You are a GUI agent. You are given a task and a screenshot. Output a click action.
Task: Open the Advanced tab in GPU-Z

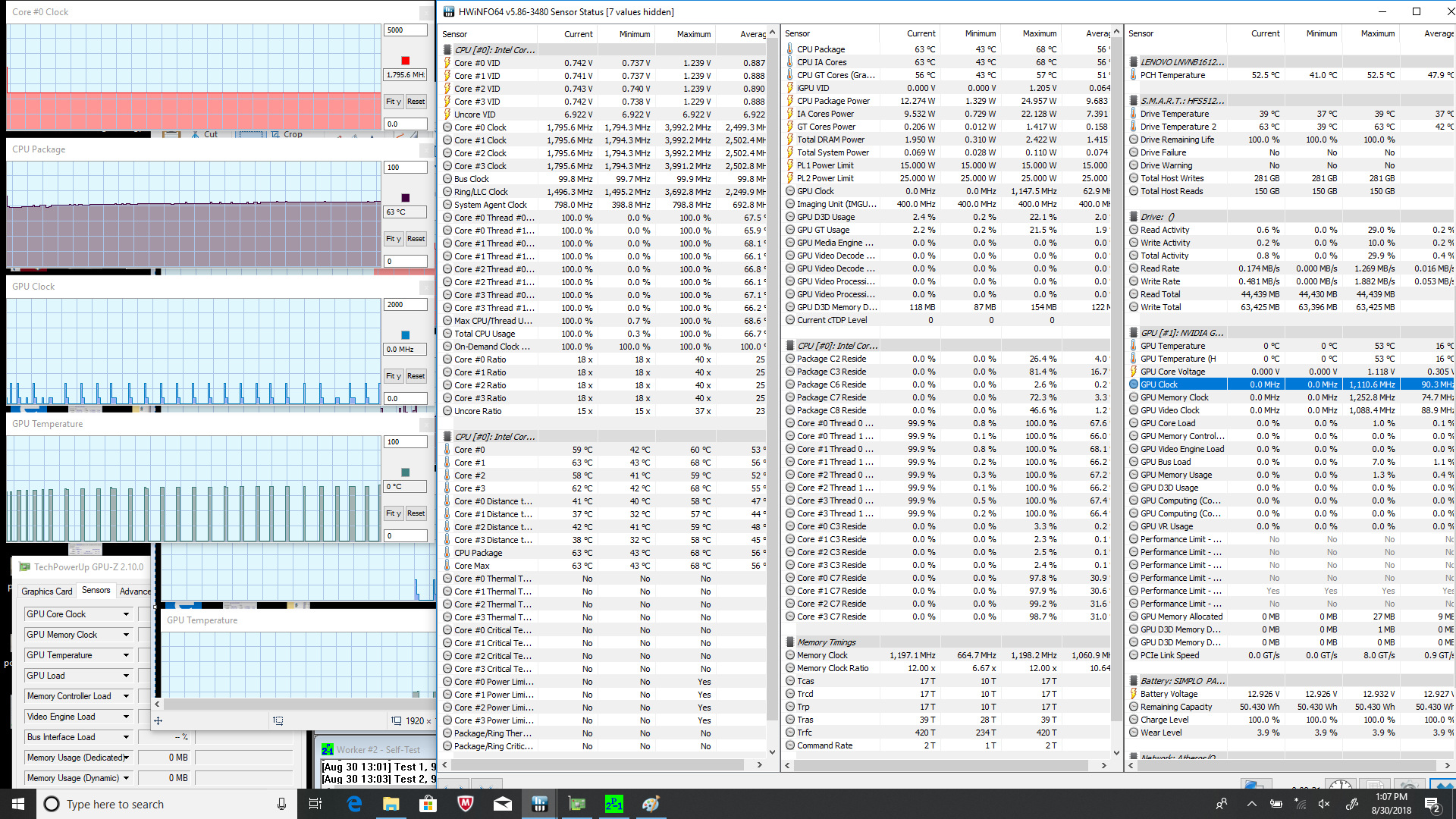point(136,591)
